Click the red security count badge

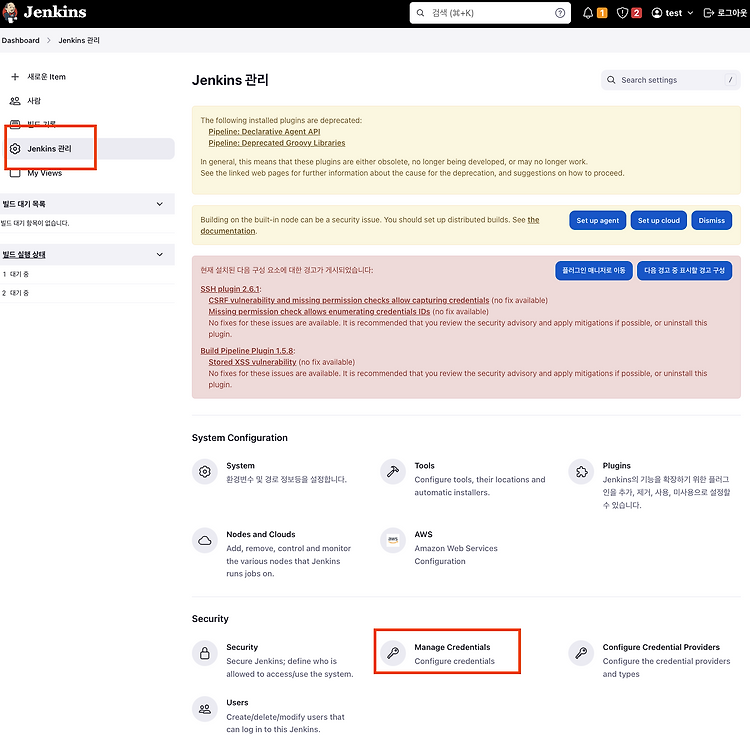click(x=636, y=13)
